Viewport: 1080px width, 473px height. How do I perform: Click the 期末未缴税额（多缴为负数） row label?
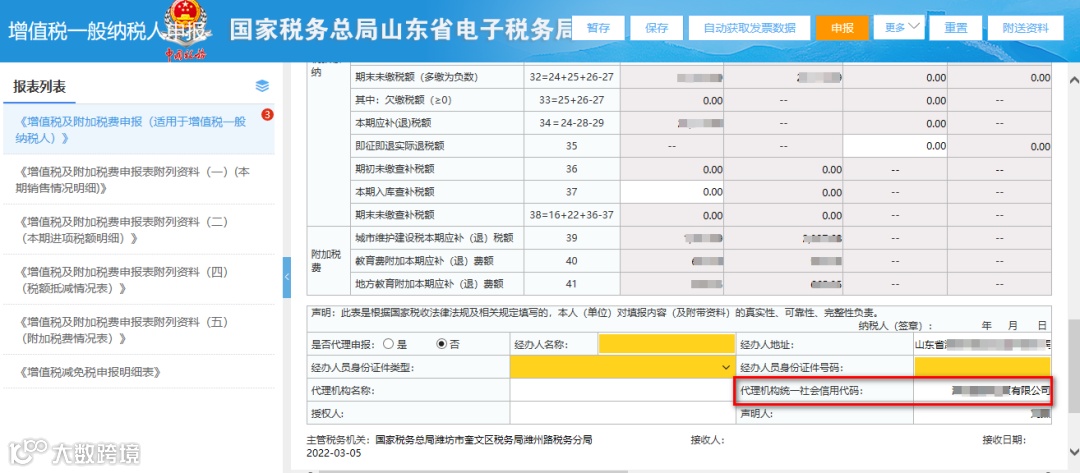[x=415, y=77]
